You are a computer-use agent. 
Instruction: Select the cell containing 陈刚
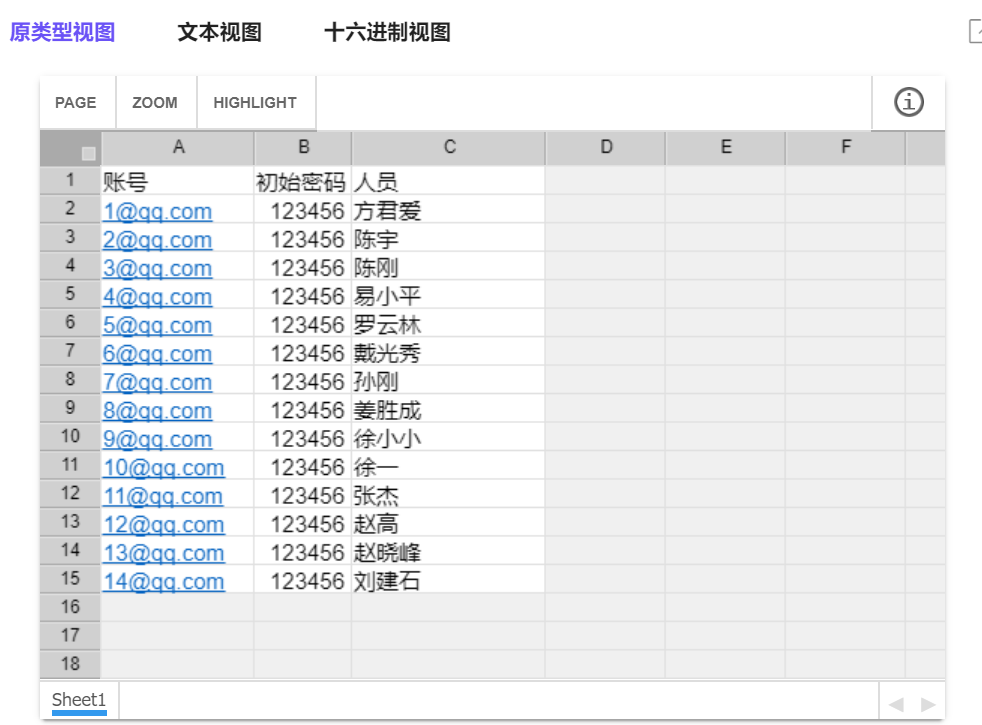448,267
